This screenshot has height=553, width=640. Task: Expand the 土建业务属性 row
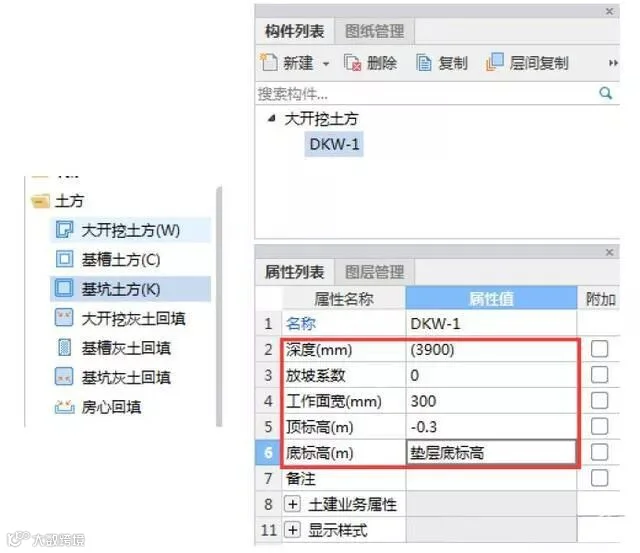pos(292,504)
